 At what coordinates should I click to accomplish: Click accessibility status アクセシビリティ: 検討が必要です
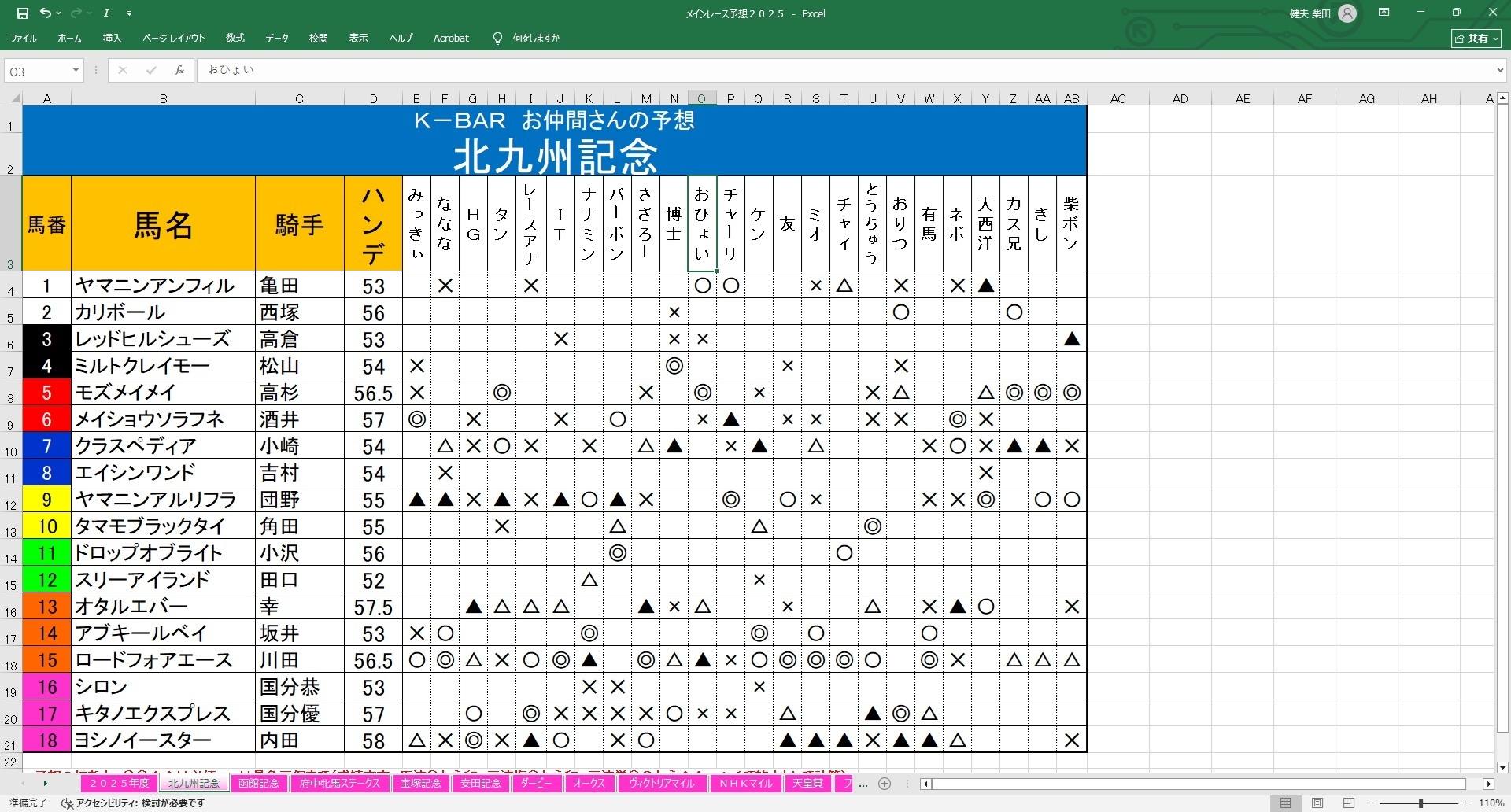(x=134, y=803)
